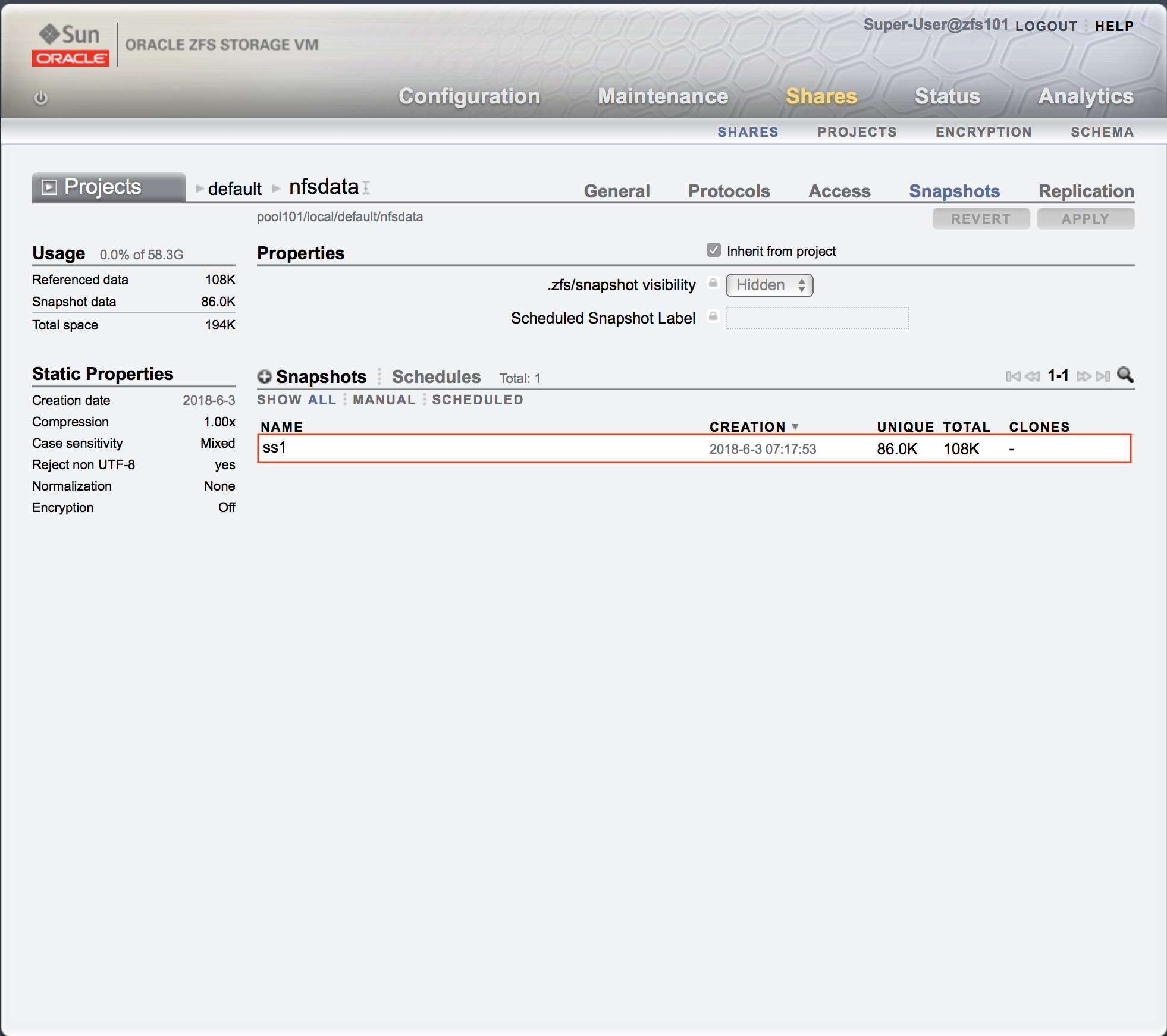The height and width of the screenshot is (1036, 1167).
Task: Click the lock icon beside .zfs/snapshot visibility
Action: click(713, 282)
